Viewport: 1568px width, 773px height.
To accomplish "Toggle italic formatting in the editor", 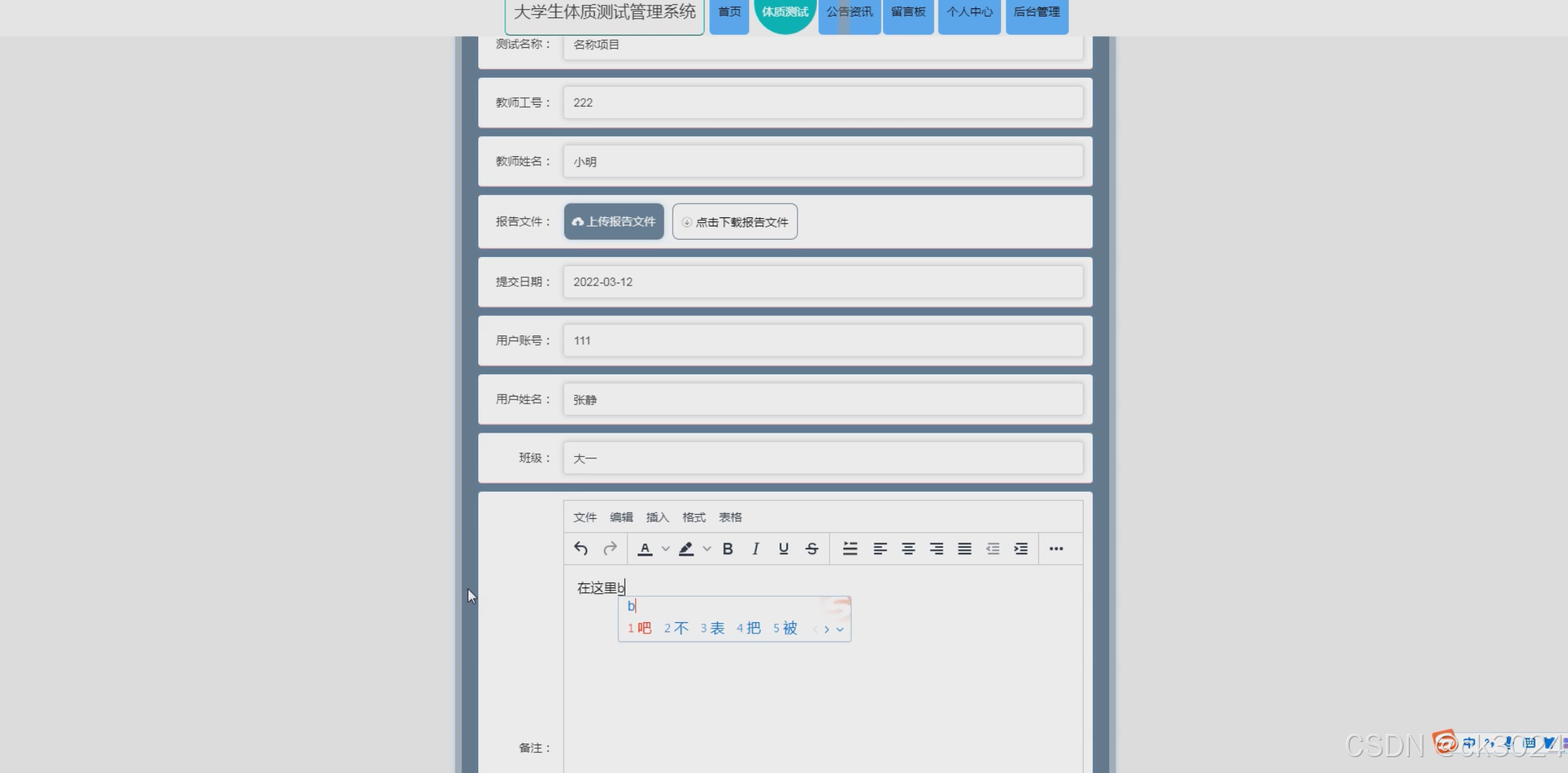I will click(755, 549).
